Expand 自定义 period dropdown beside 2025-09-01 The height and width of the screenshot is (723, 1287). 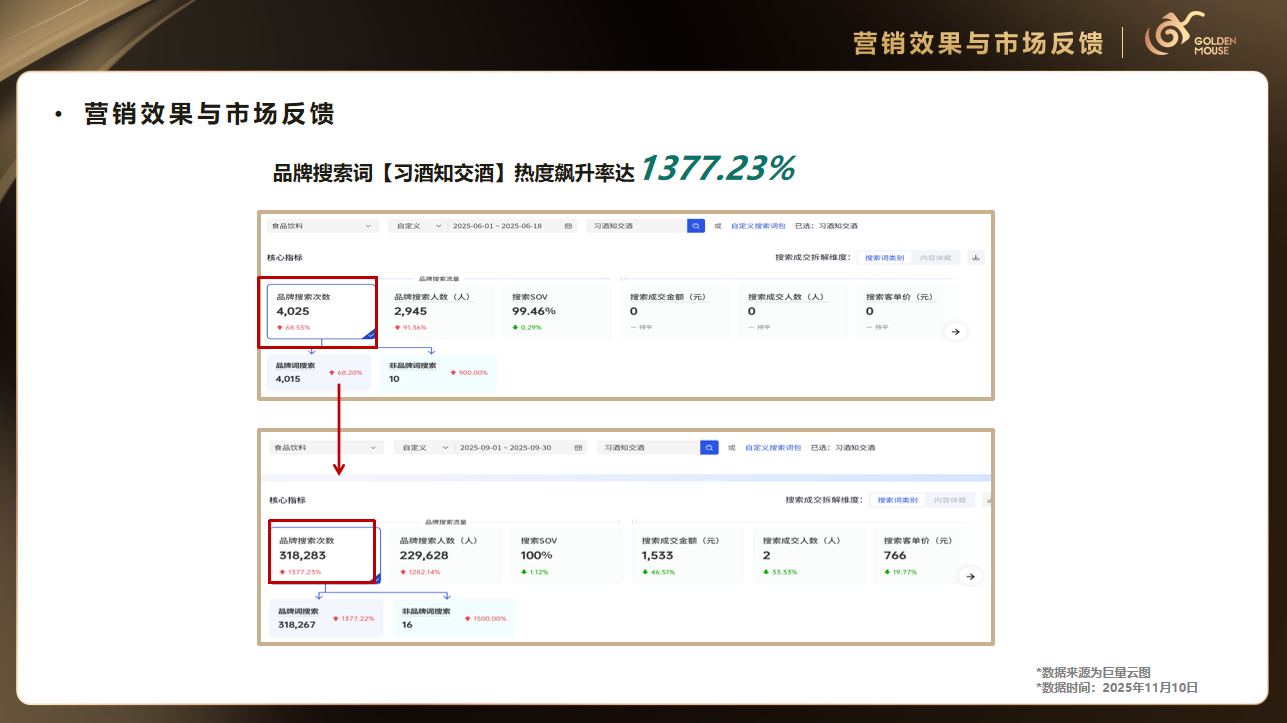pos(424,447)
